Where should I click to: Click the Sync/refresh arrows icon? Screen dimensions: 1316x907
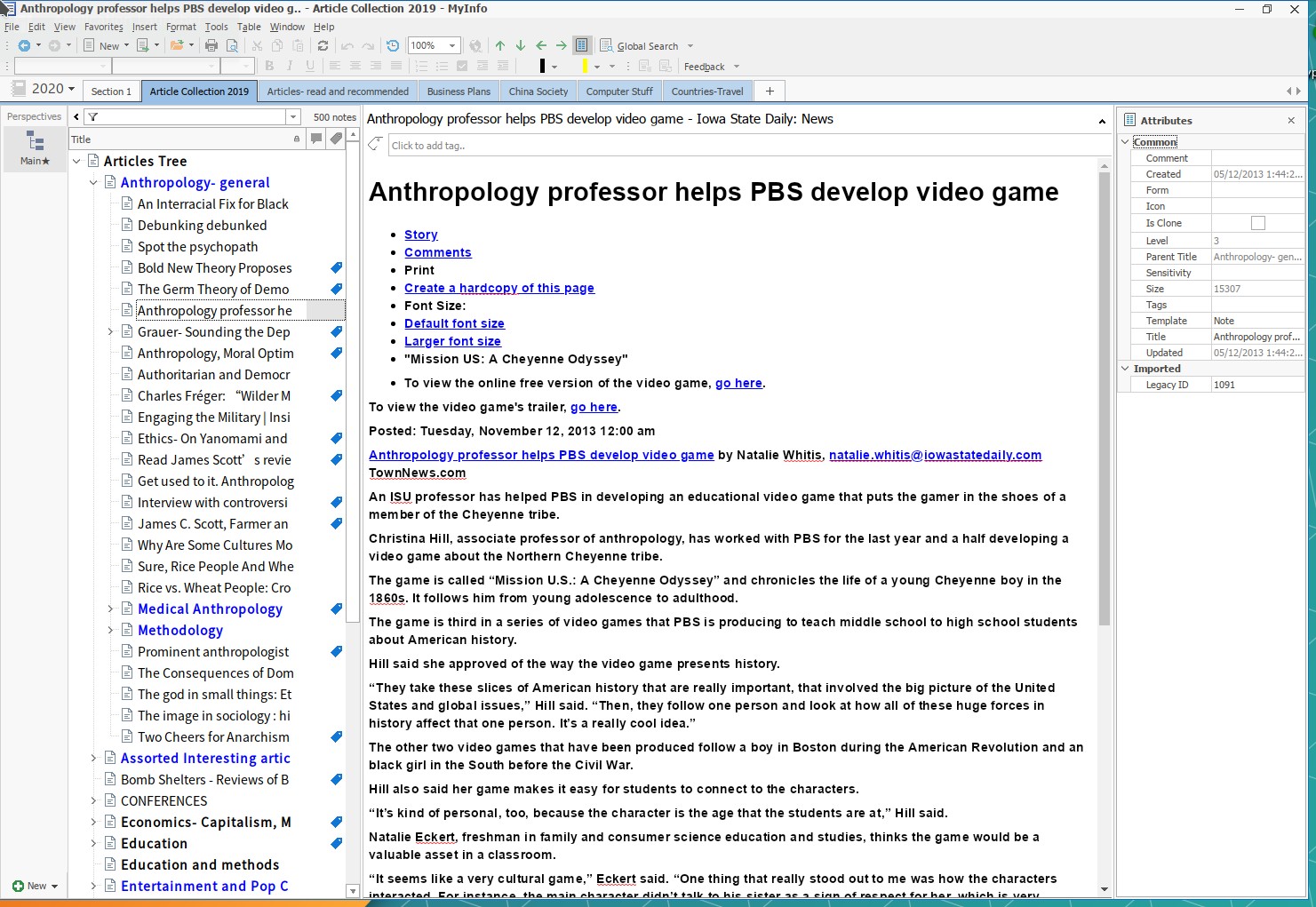[323, 45]
